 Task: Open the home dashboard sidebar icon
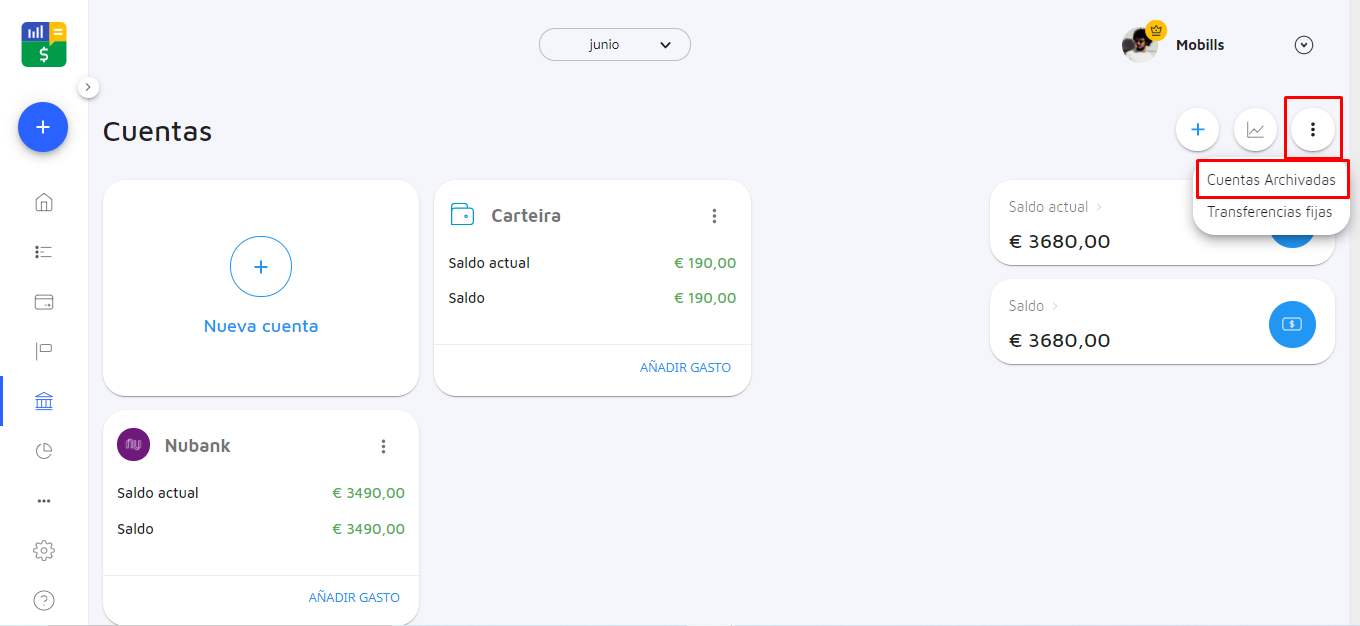pos(44,203)
